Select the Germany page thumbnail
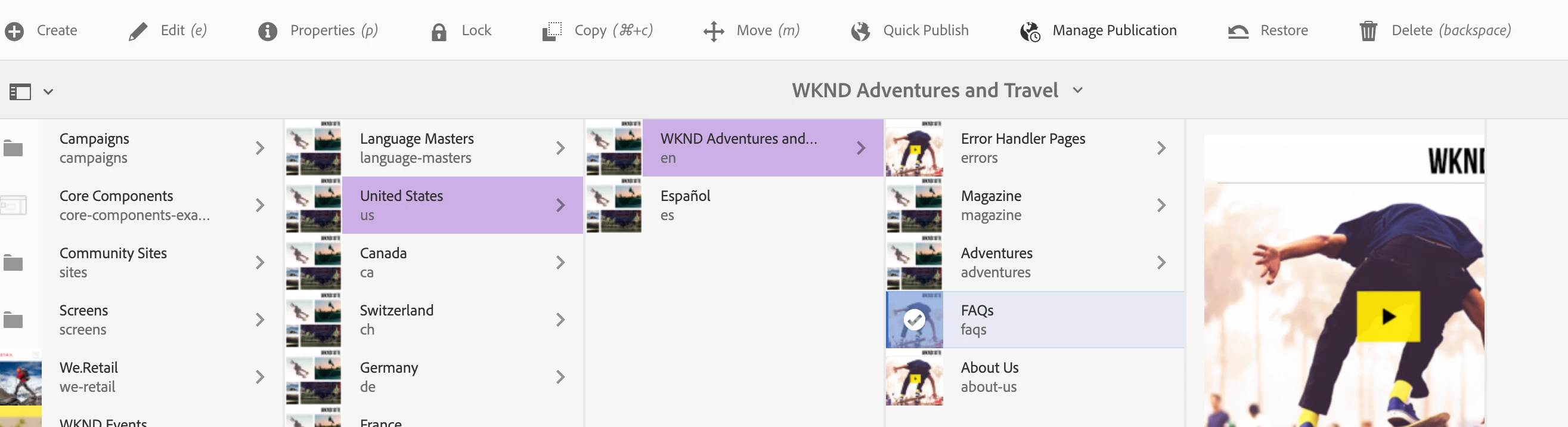The height and width of the screenshot is (427, 1568). pyautogui.click(x=314, y=377)
